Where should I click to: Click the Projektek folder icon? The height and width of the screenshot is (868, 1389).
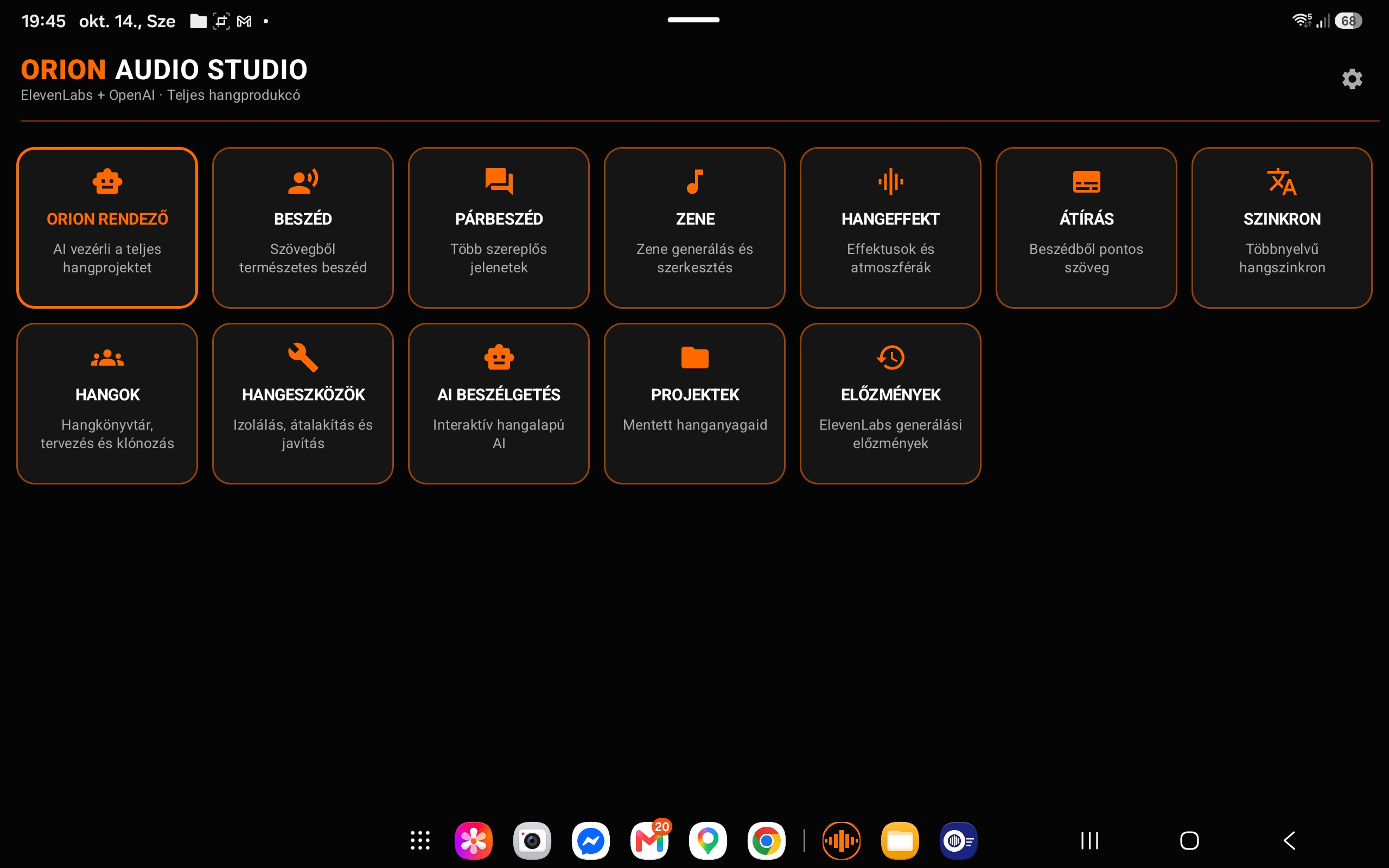694,358
